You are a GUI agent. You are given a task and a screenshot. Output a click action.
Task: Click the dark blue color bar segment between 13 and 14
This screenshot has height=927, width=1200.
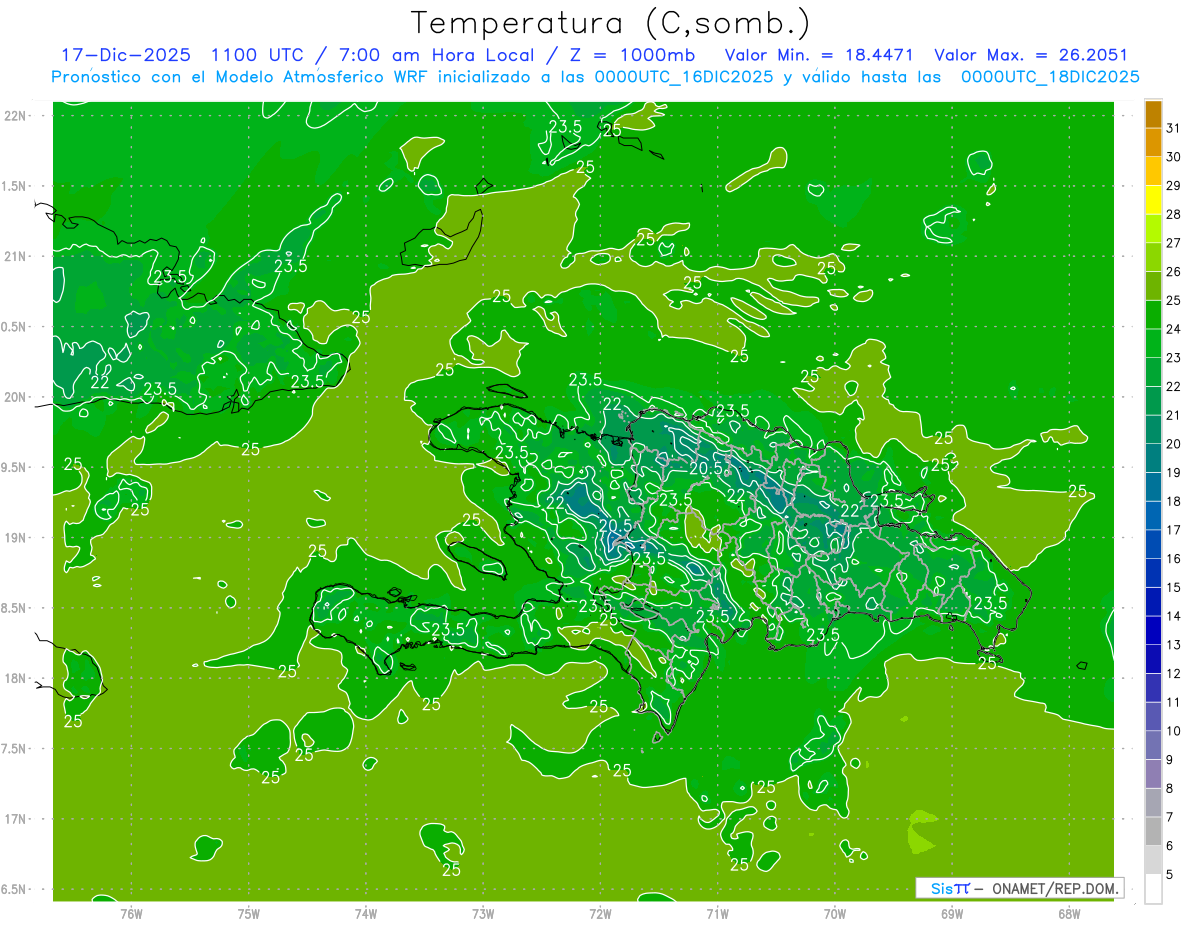point(1153,631)
